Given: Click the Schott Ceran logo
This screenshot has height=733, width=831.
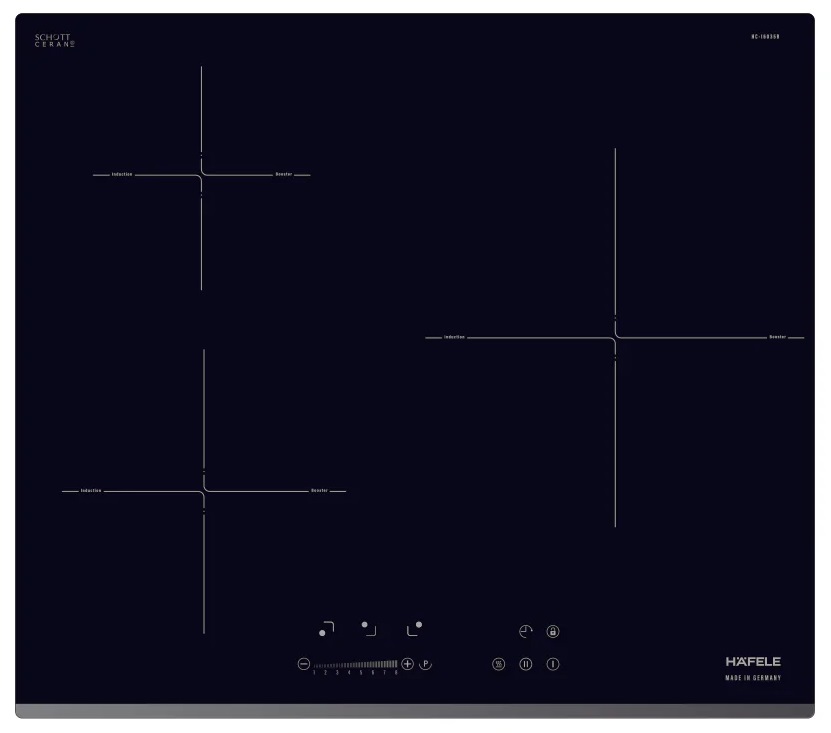Looking at the screenshot, I should click(x=55, y=41).
